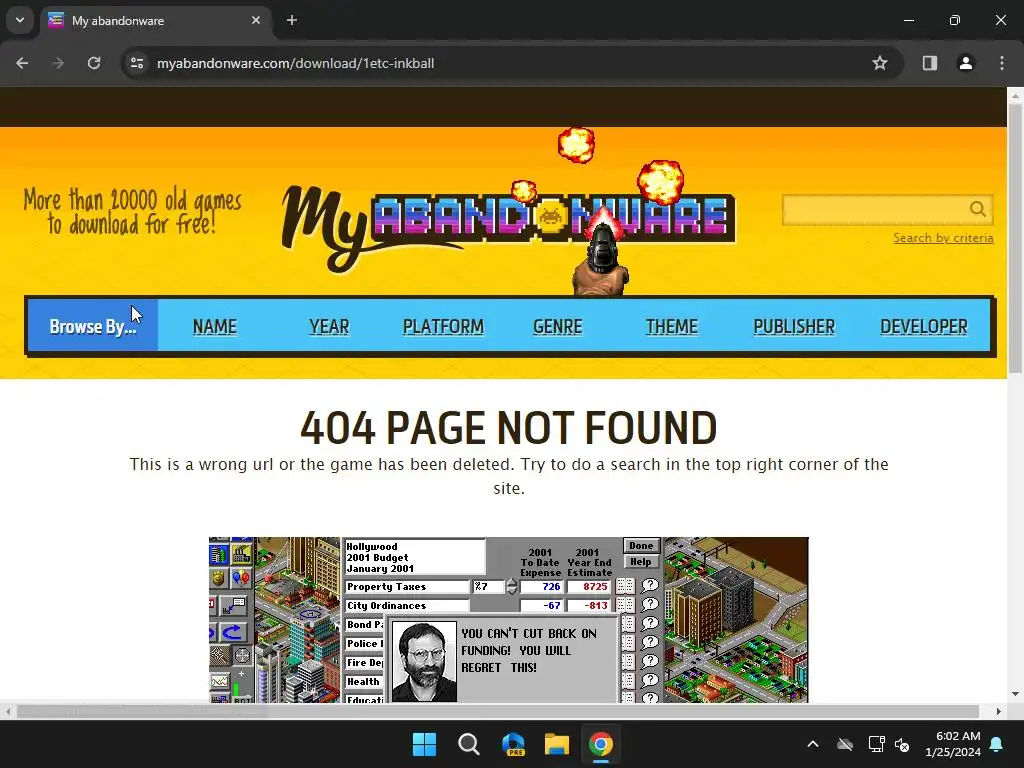Click the OneDrive cloud tray icon

pos(845,744)
